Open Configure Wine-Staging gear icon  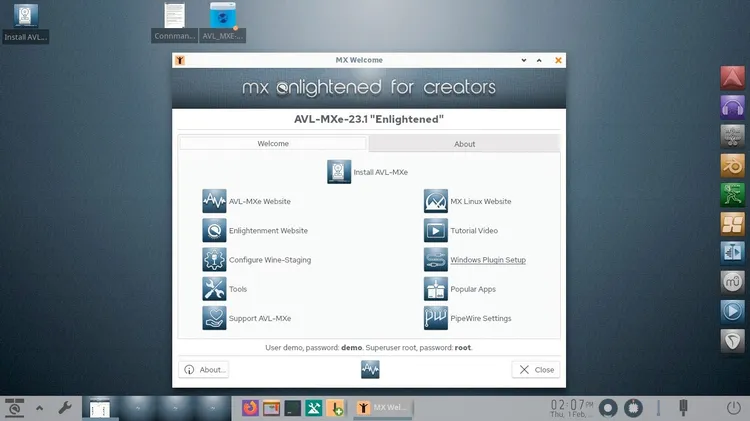pyautogui.click(x=214, y=259)
